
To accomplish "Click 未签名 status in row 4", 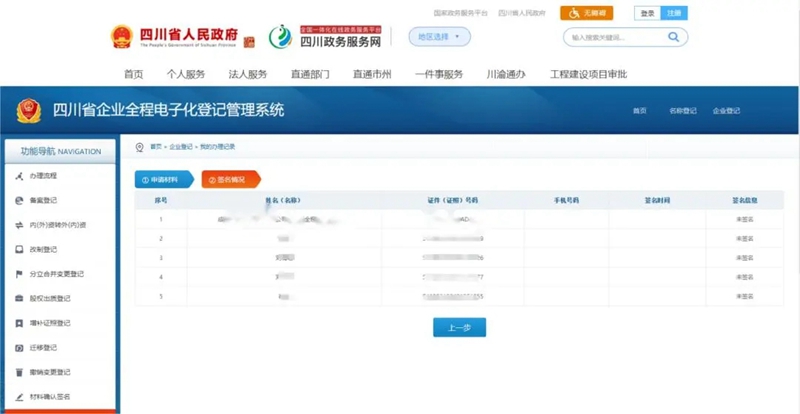I will tap(745, 277).
